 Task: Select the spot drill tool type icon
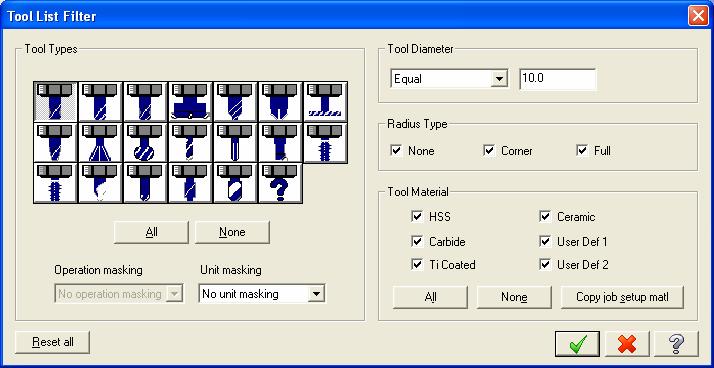[145, 183]
